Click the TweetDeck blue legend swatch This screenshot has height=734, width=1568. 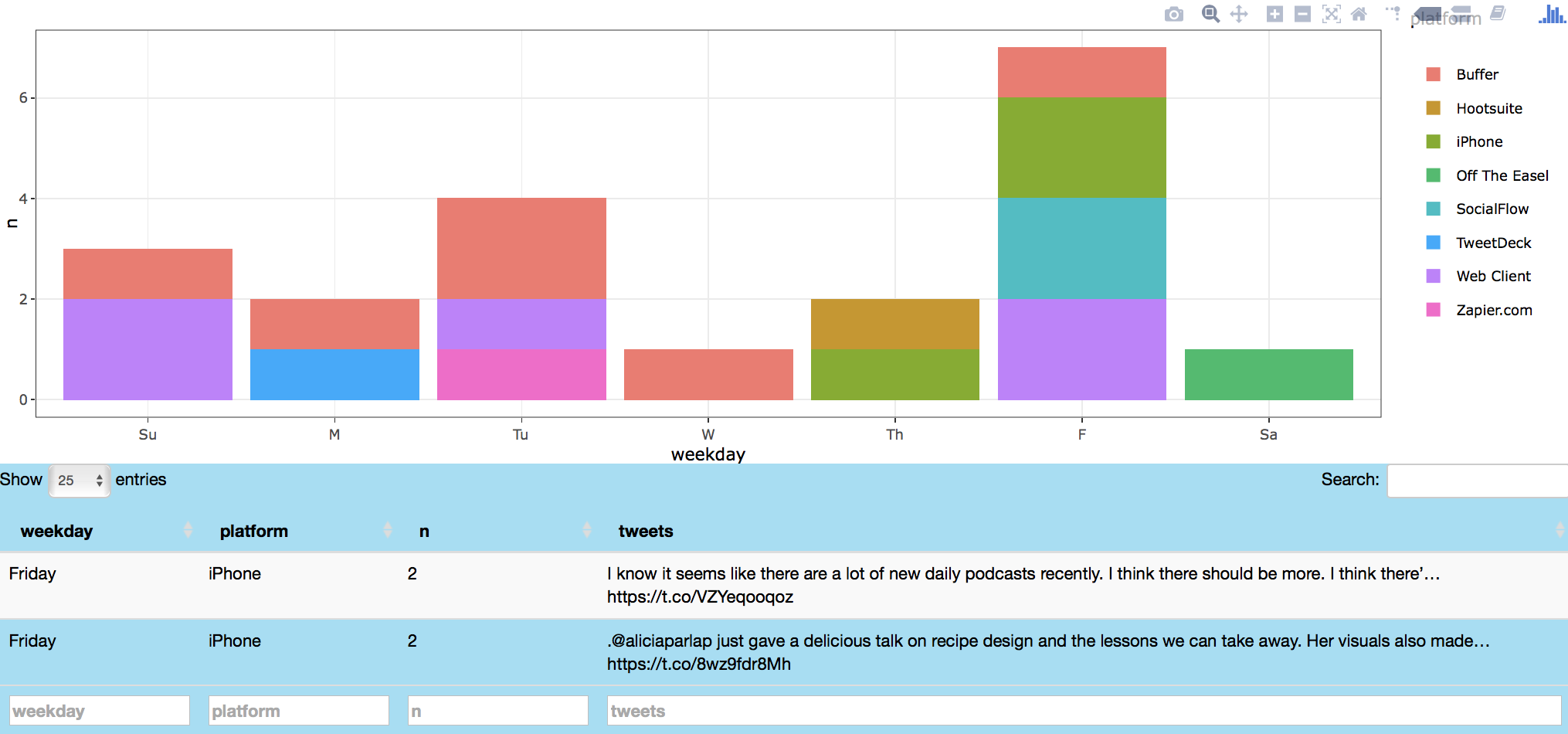click(1434, 243)
